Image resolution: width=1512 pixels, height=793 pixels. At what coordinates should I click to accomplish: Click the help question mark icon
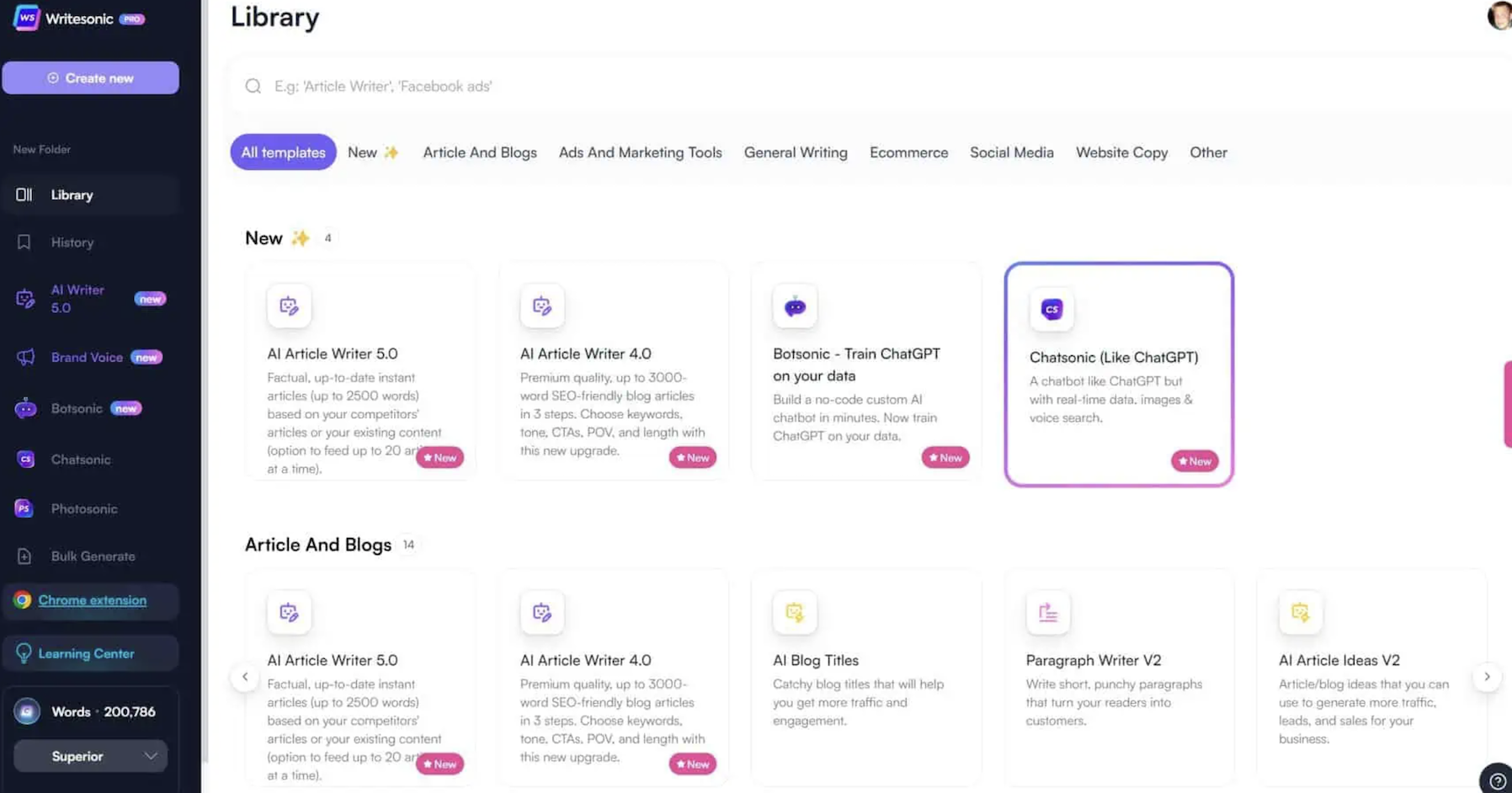coord(1497,780)
